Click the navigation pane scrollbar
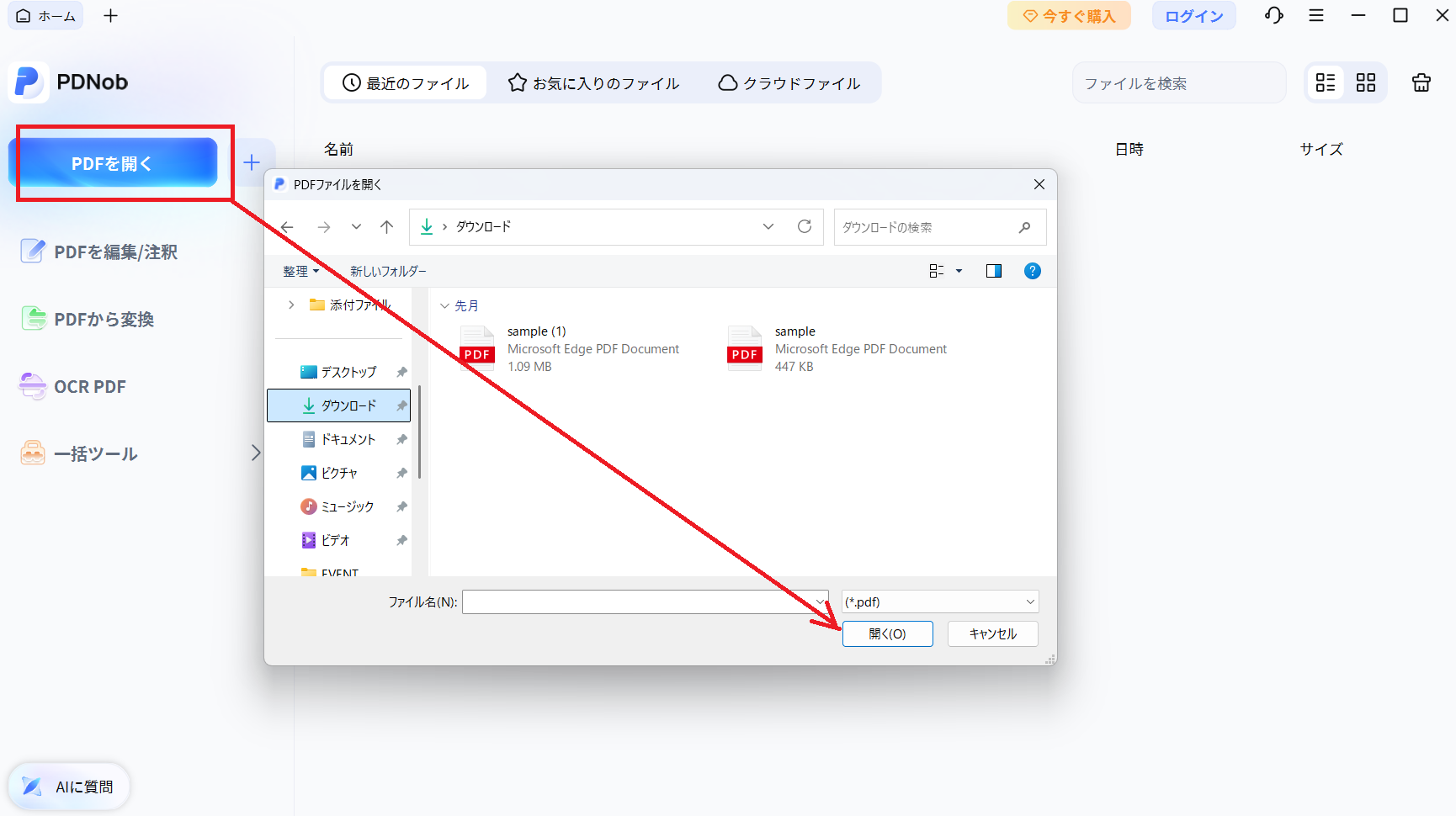 click(418, 432)
